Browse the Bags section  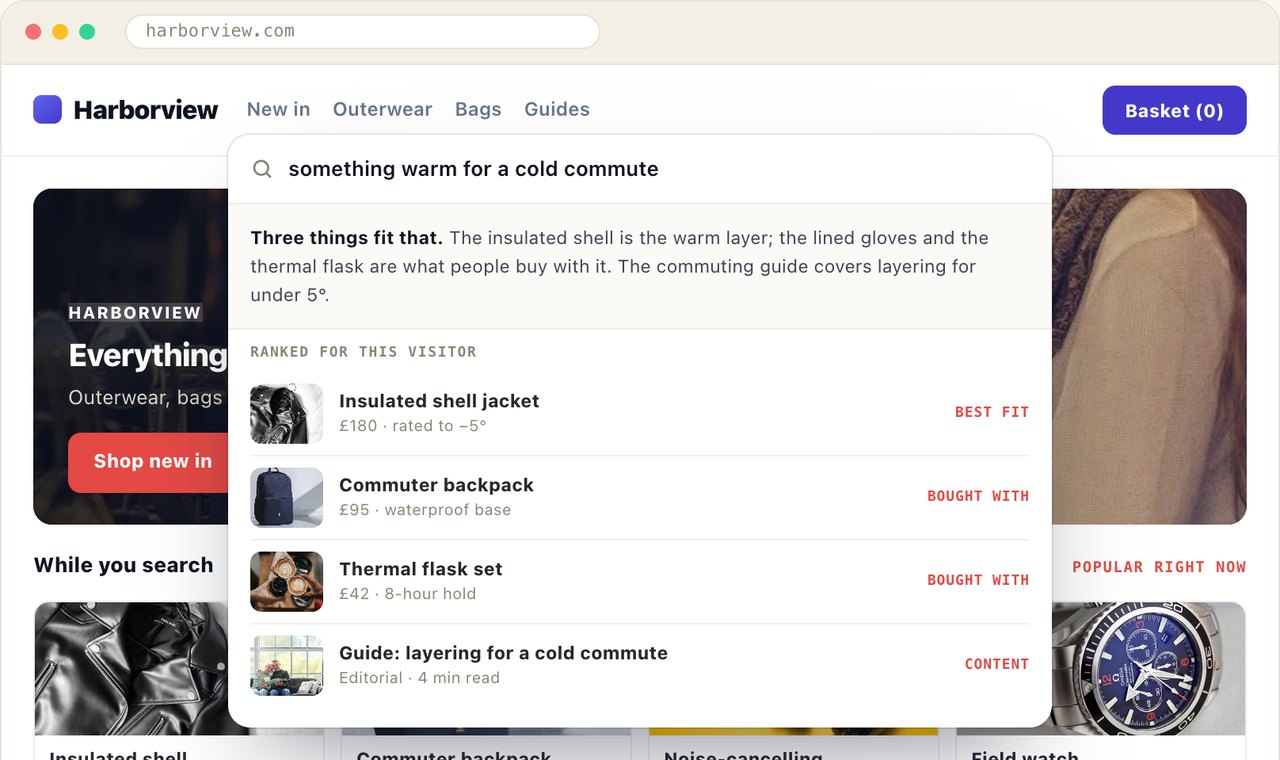(478, 109)
